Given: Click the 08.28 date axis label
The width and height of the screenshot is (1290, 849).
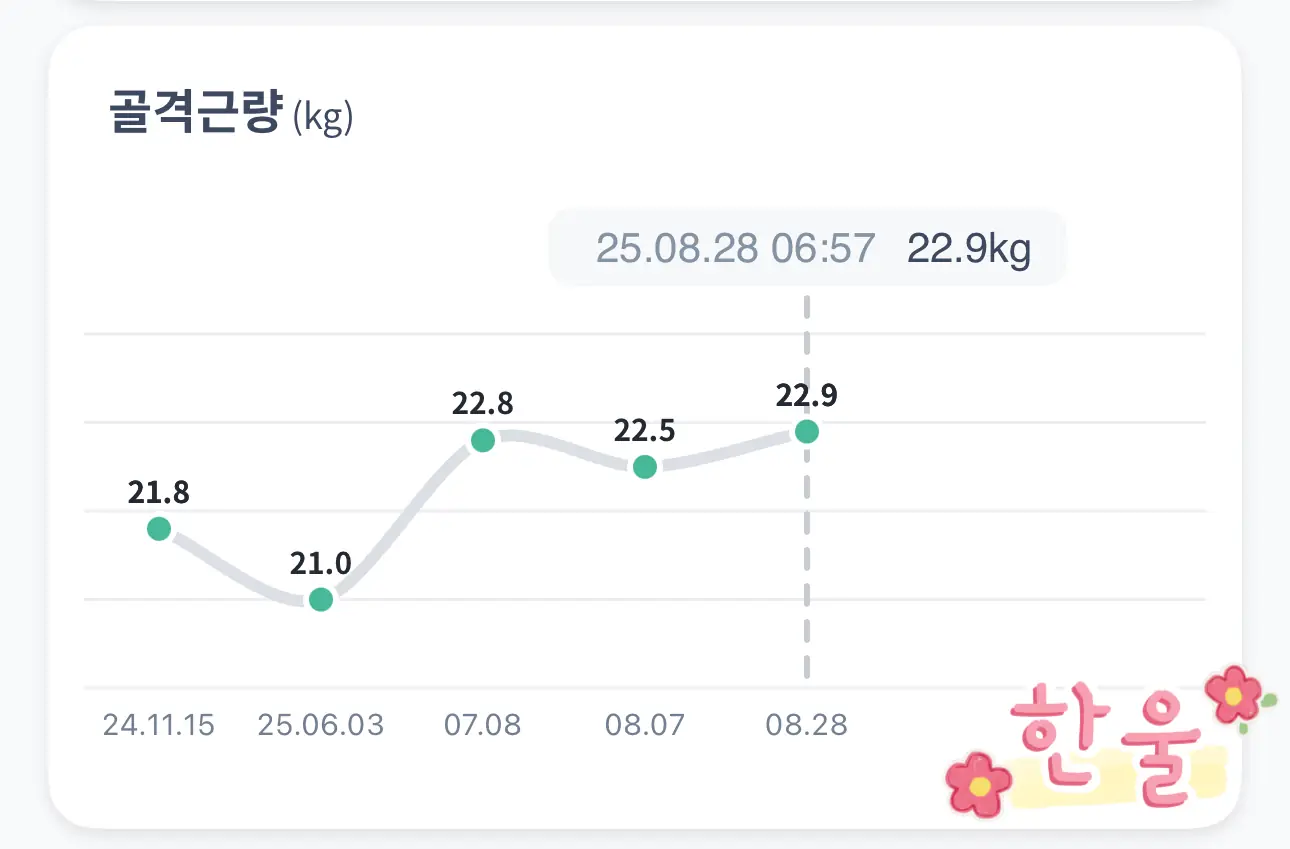Looking at the screenshot, I should [x=807, y=725].
